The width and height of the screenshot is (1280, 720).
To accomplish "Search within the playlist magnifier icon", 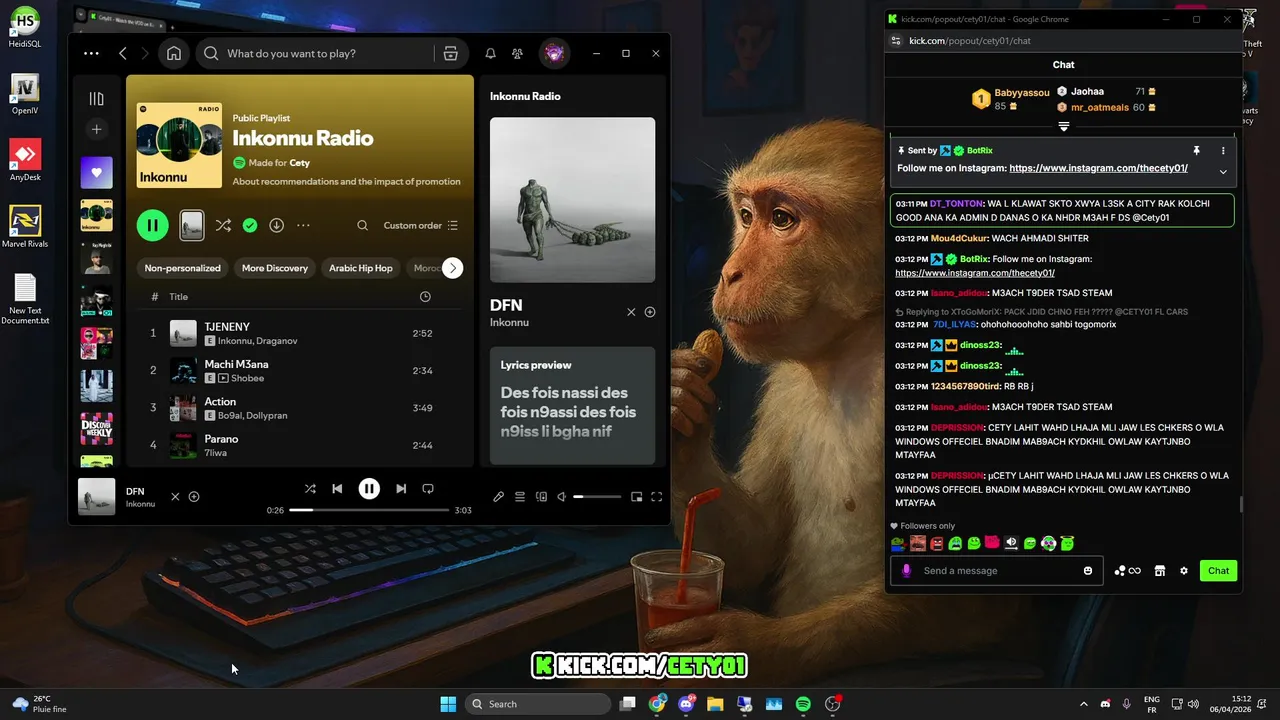I will pos(363,225).
